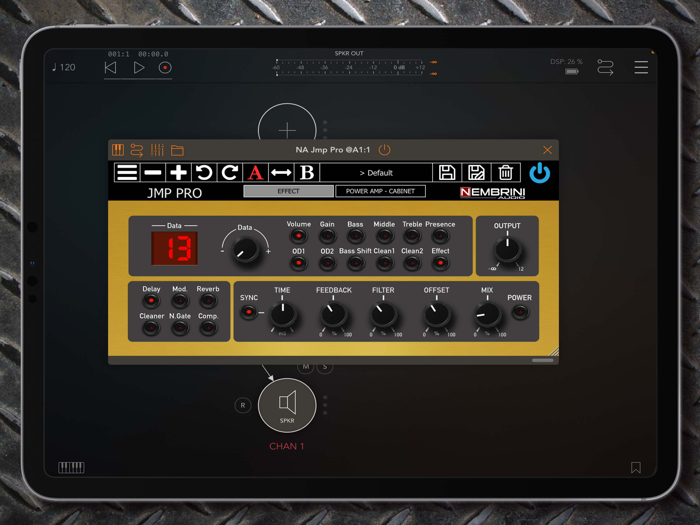Open the routing icon in the top bar
Viewport: 700px width, 525px height.
tap(605, 67)
